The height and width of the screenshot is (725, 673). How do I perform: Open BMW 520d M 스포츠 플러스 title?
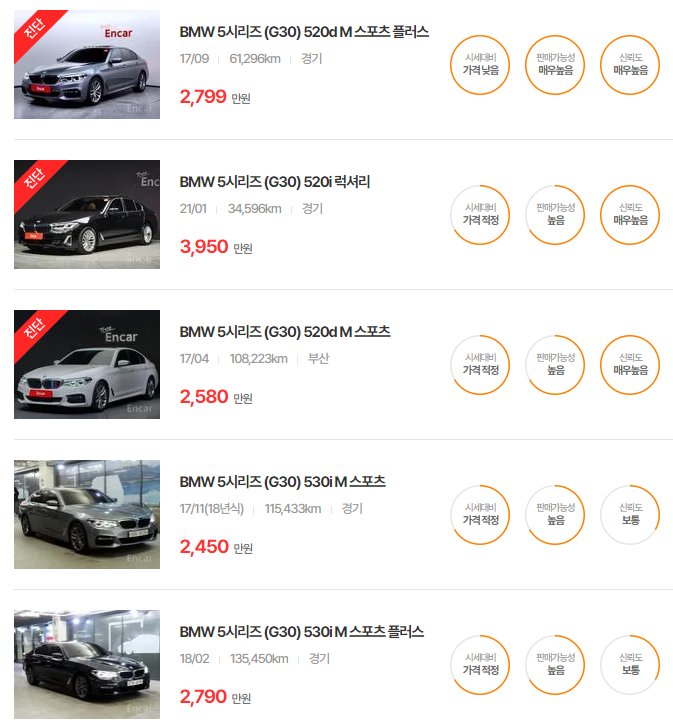tap(304, 32)
